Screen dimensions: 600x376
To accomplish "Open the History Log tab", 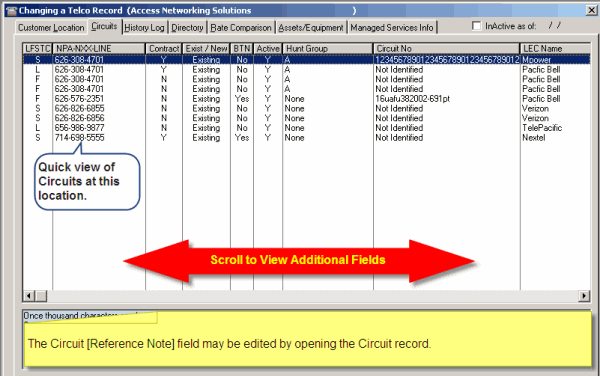I will 144,28.
